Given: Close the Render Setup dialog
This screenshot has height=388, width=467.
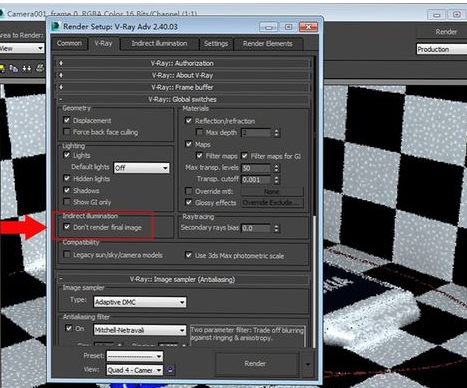Looking at the screenshot, I should 308,27.
